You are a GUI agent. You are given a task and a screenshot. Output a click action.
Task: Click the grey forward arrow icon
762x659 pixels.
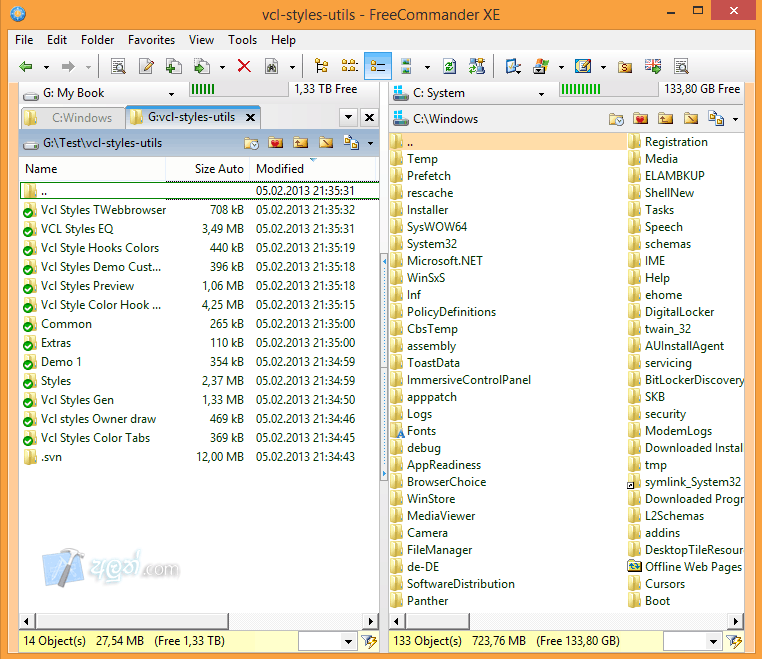[68, 67]
